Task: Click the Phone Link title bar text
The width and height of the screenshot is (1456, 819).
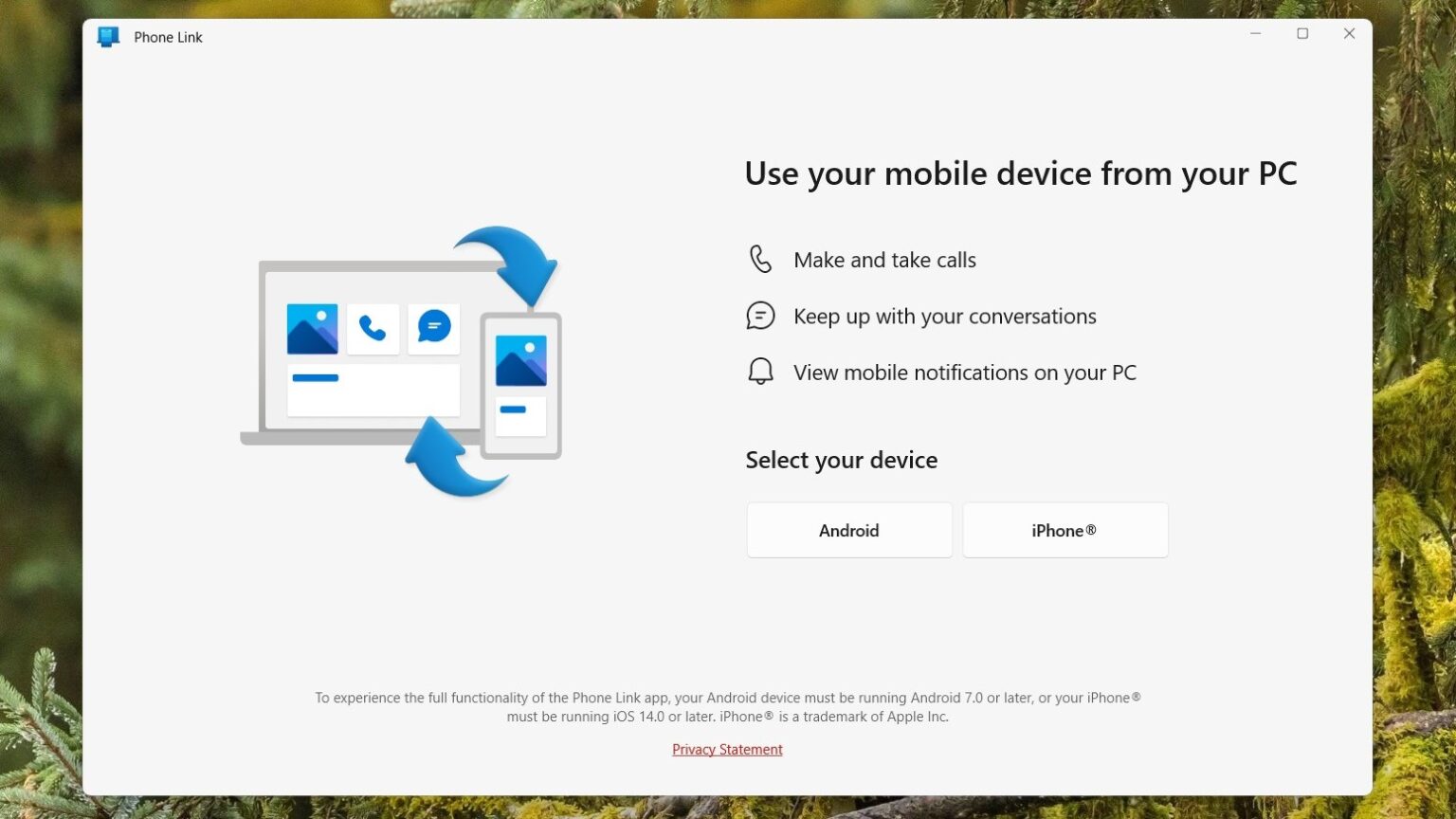Action: 167,37
